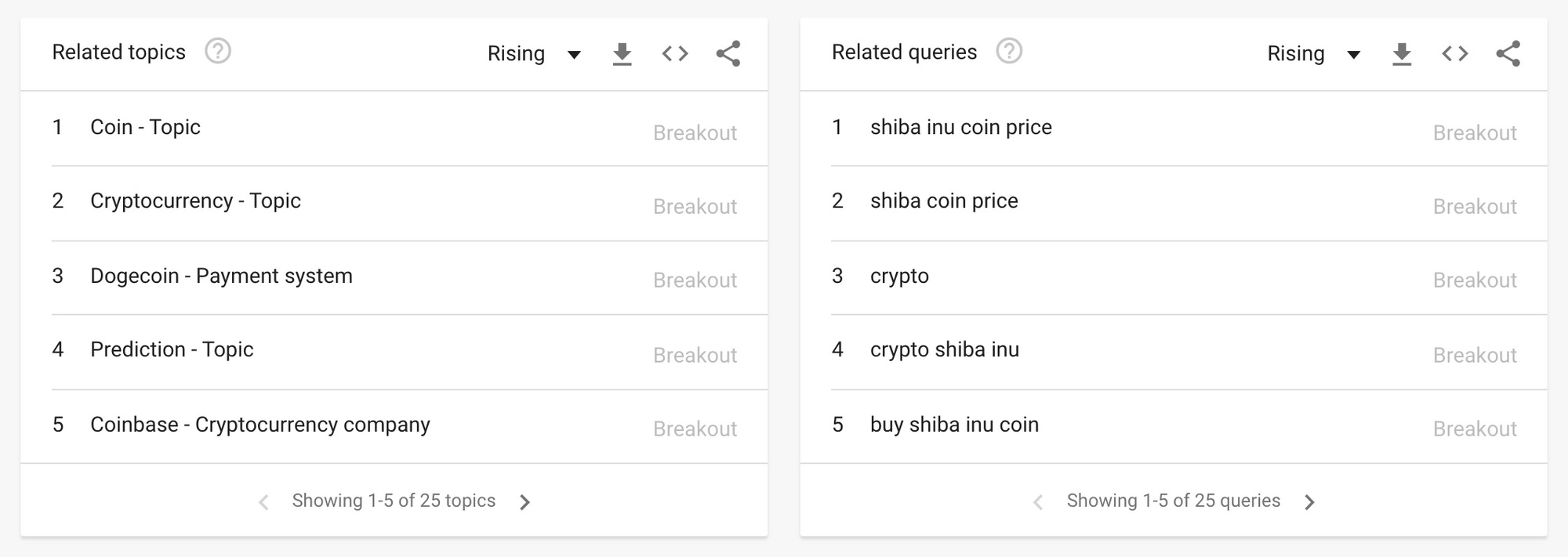
Task: Expand Rising dropdown in Related queries
Action: [x=1314, y=54]
